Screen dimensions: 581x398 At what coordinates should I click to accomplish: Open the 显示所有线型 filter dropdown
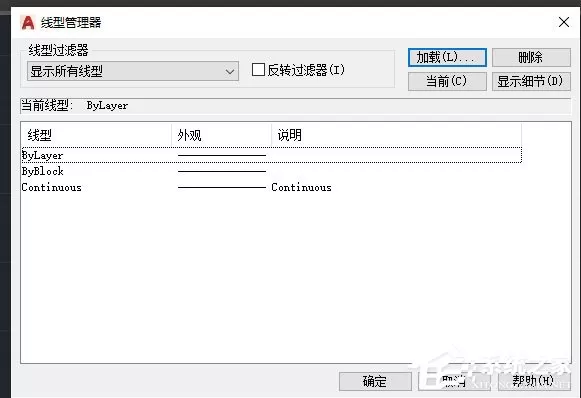click(133, 71)
